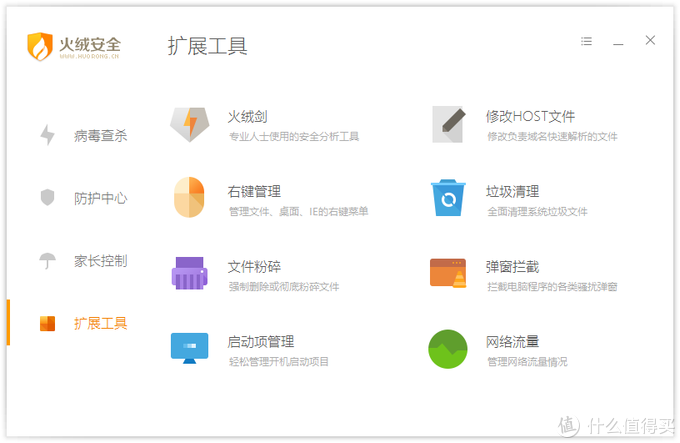Open the 文件粉碎 shredder icon
Screen dimensions: 680x443
tap(190, 273)
